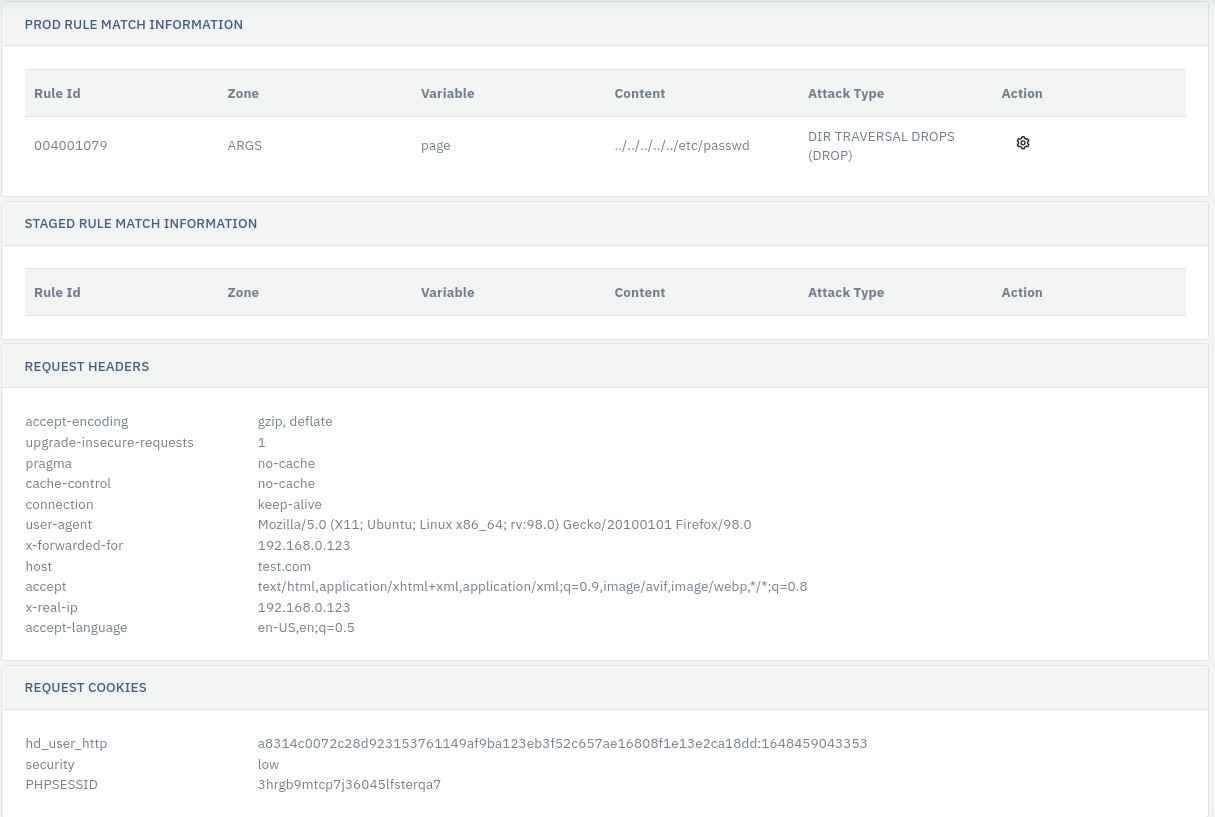1215x817 pixels.
Task: Select the x-real-ip value 192.168.0.123
Action: click(x=304, y=608)
